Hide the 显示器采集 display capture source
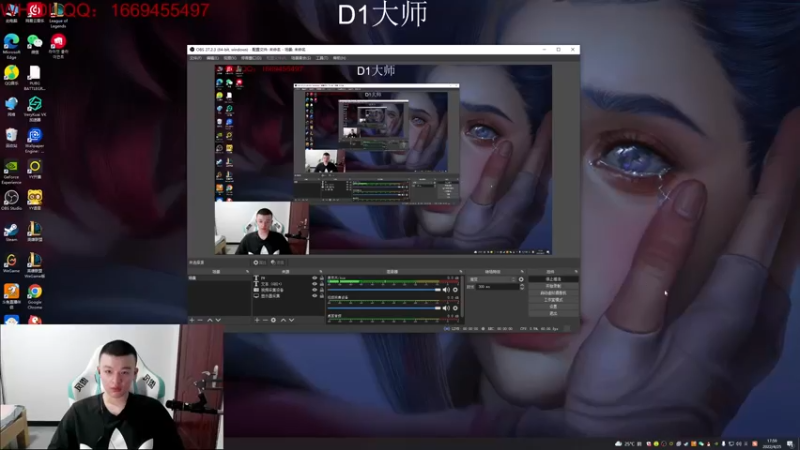Screen dimensions: 800x450 [x=314, y=296]
